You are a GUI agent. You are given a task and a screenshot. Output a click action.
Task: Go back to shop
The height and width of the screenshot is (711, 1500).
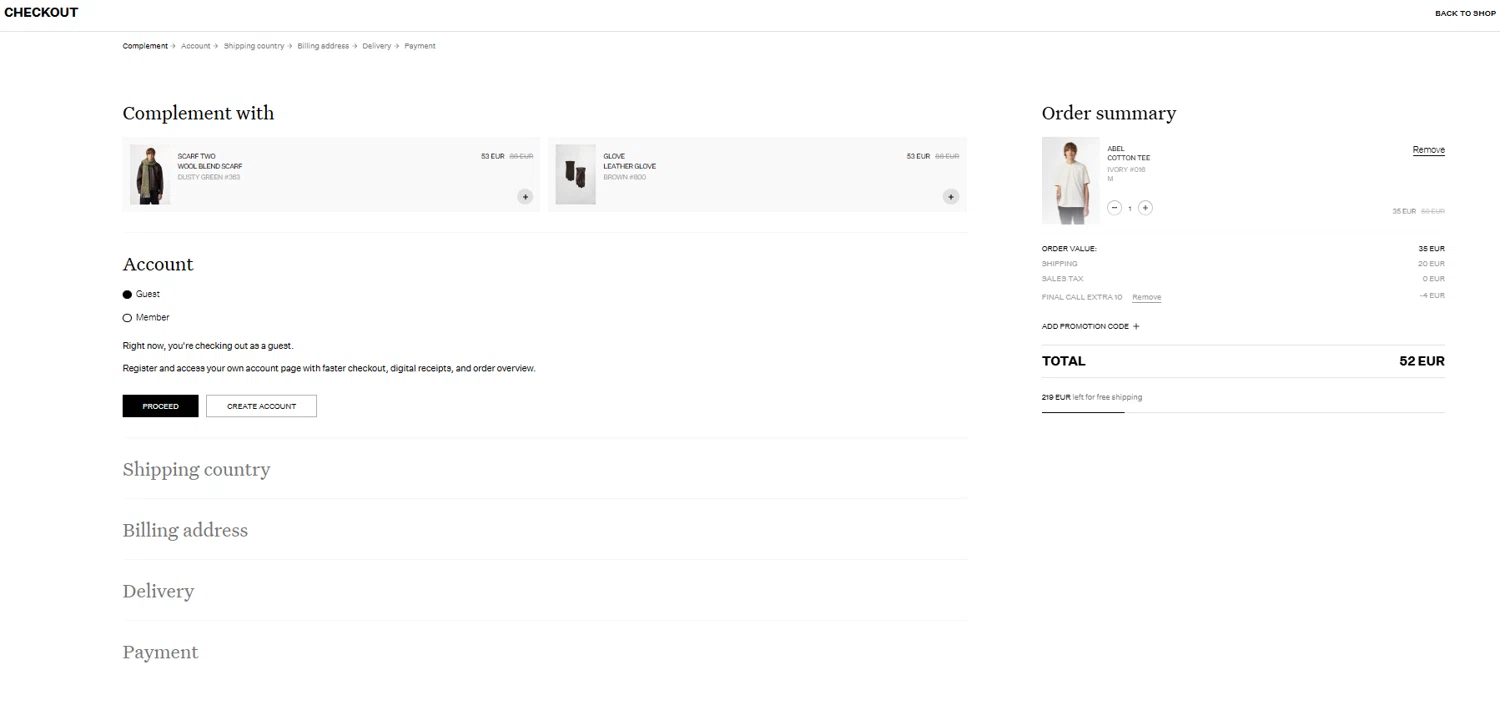coord(1465,13)
